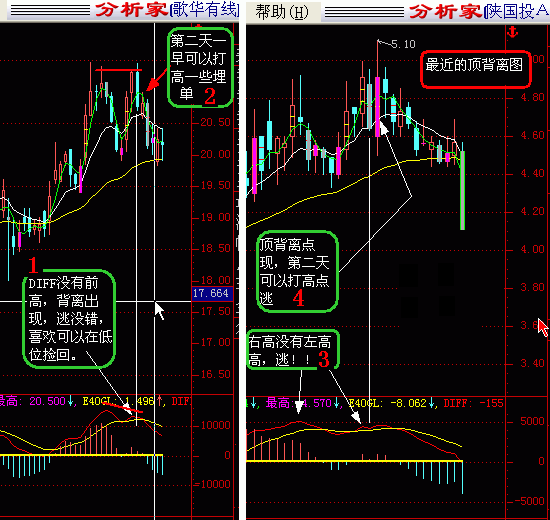This screenshot has width=550, height=520.
Task: Click the red down-arrow icon at top right
Action: (x=513, y=32)
